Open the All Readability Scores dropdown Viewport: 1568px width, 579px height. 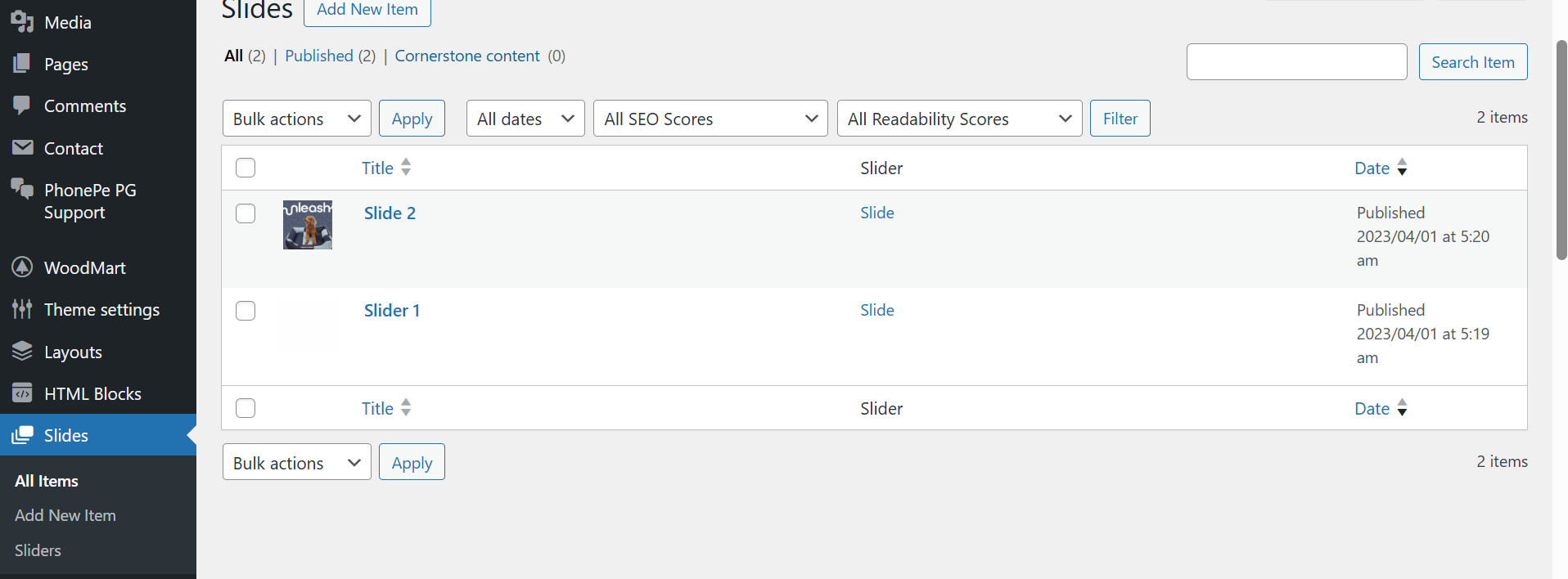click(x=959, y=119)
